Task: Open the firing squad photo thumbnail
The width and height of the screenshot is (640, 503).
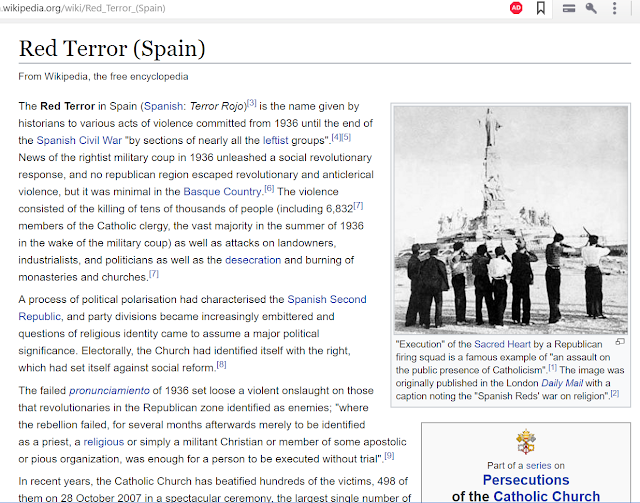Action: pos(511,219)
